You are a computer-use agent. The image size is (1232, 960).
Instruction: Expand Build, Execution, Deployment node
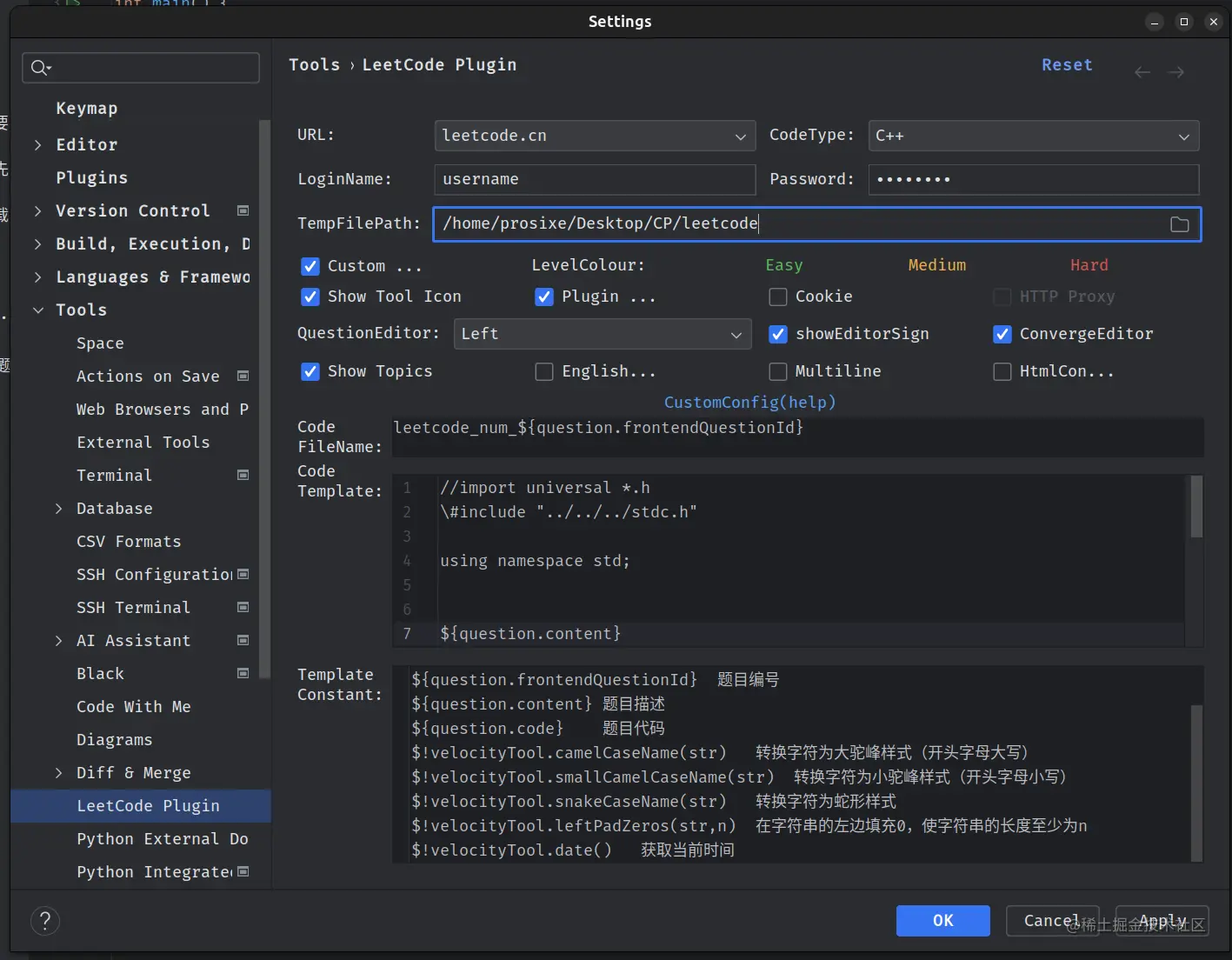tap(37, 244)
